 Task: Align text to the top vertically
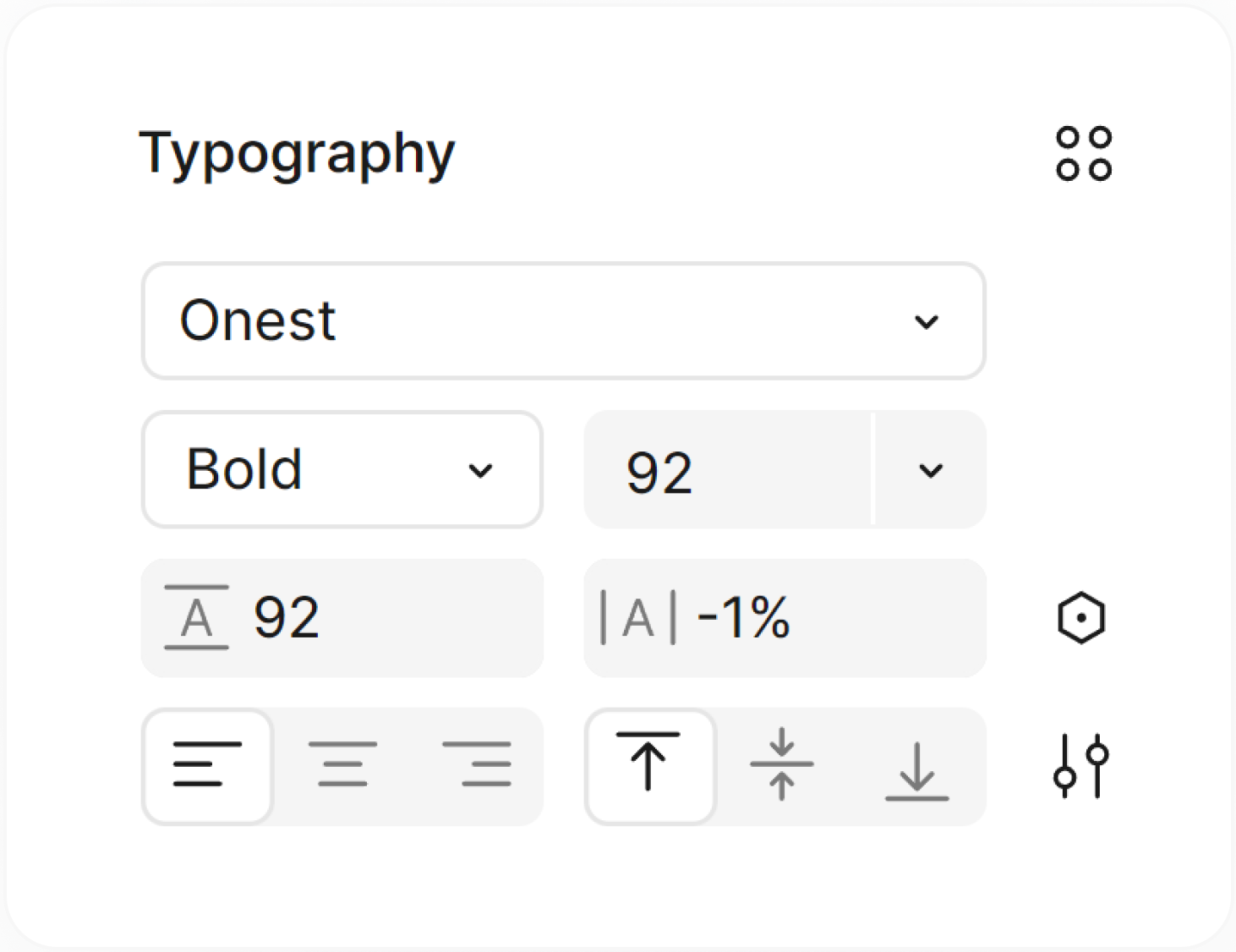(x=648, y=763)
